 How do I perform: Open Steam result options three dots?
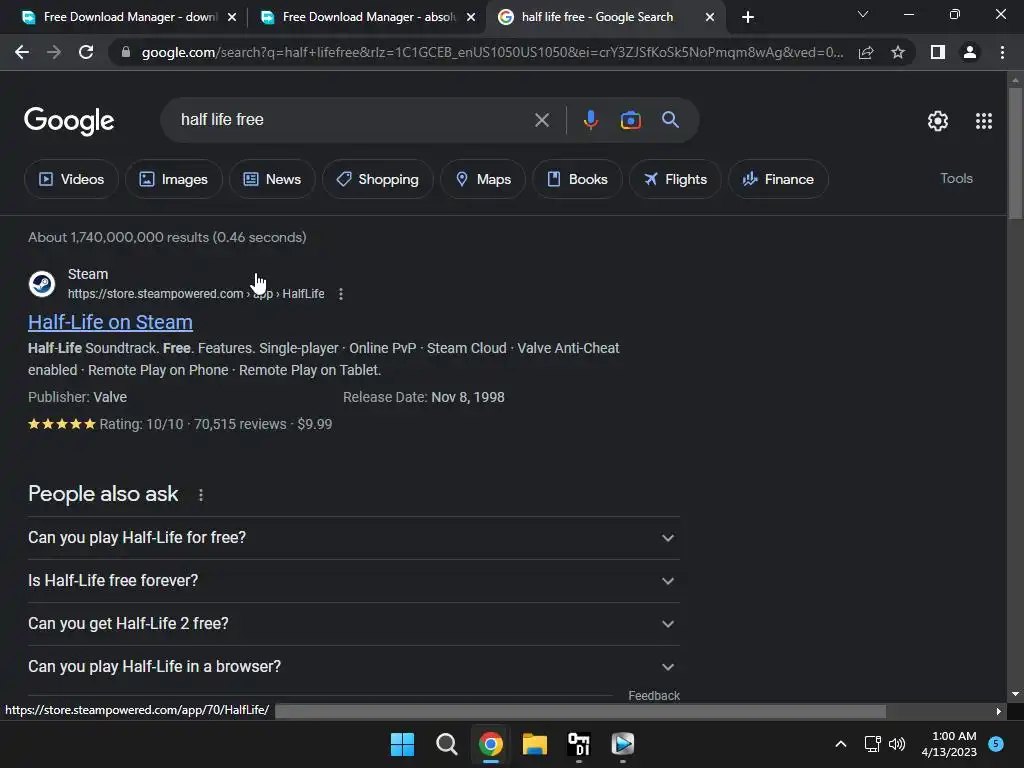pyautogui.click(x=341, y=294)
